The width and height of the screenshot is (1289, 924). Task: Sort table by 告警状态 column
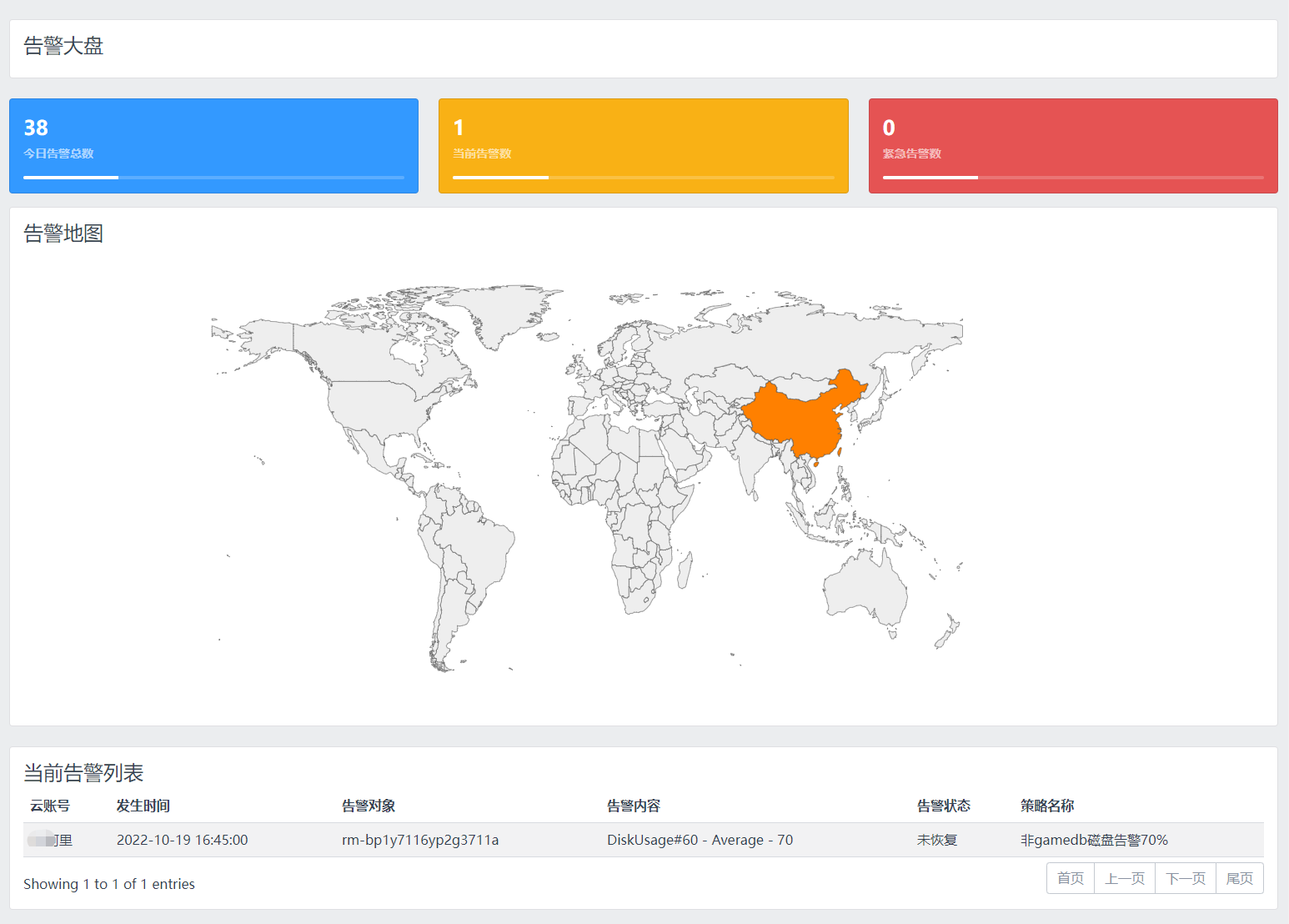click(x=944, y=806)
